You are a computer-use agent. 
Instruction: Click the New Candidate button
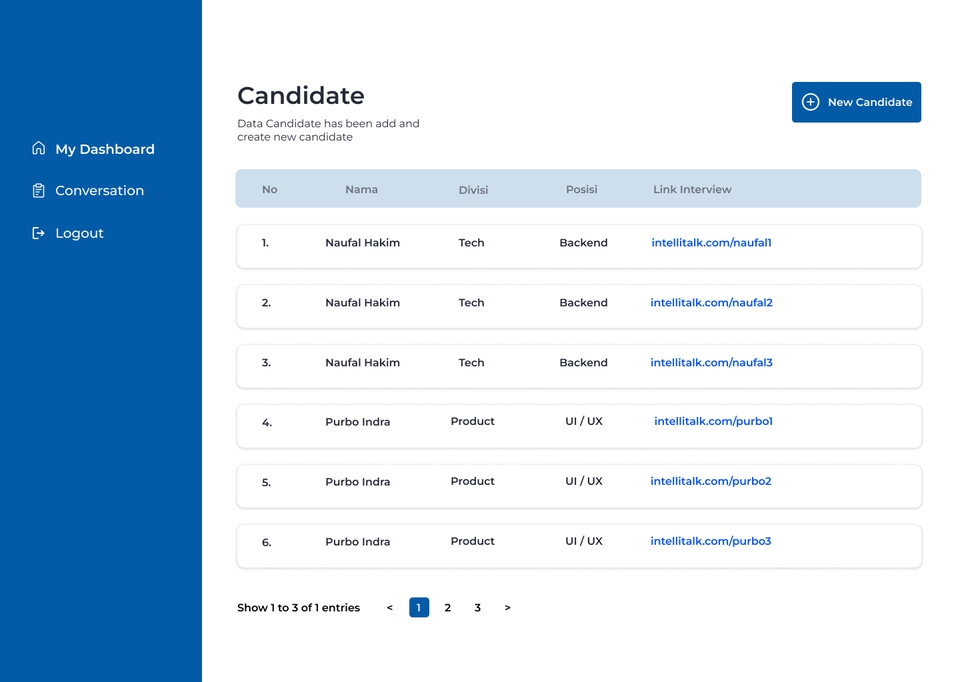pos(856,102)
